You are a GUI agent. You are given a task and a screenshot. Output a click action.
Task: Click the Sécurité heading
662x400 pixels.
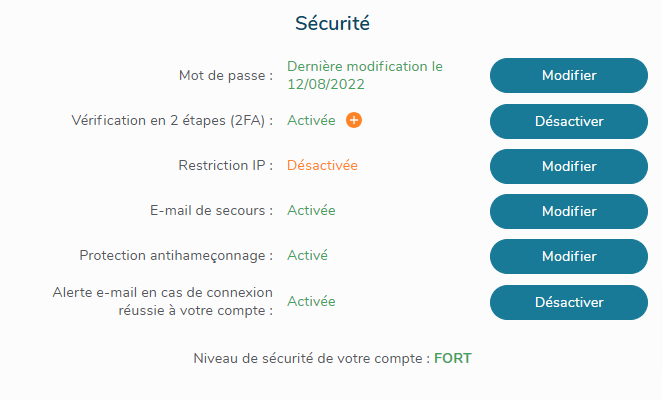point(331,22)
